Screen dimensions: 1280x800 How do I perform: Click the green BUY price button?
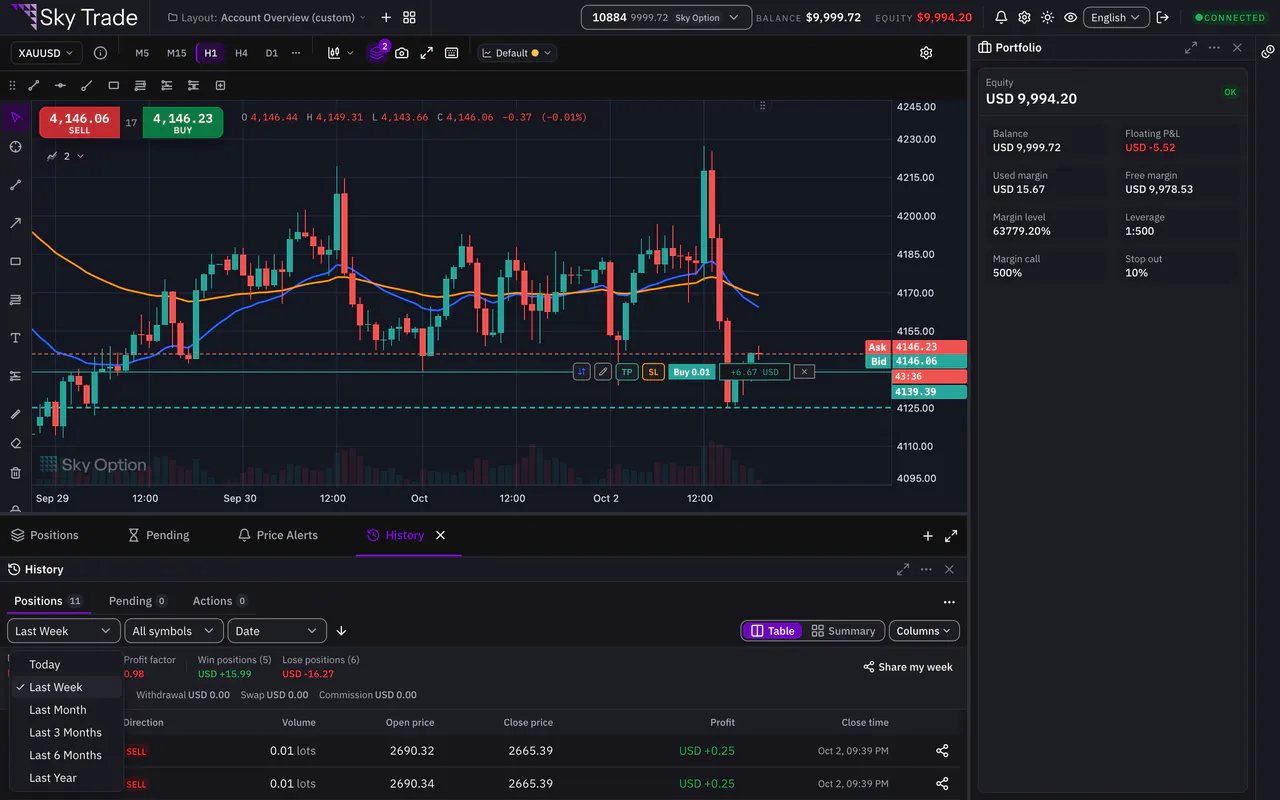(x=183, y=123)
